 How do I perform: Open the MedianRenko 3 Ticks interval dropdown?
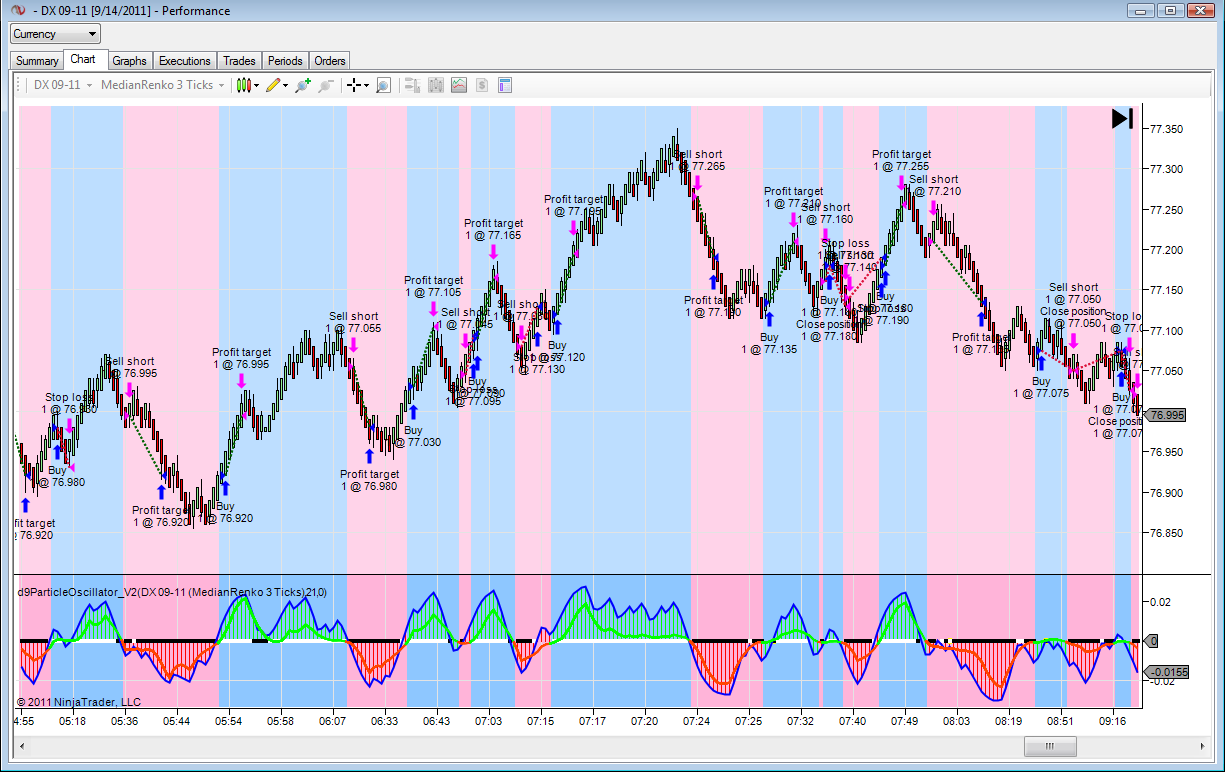coord(164,85)
